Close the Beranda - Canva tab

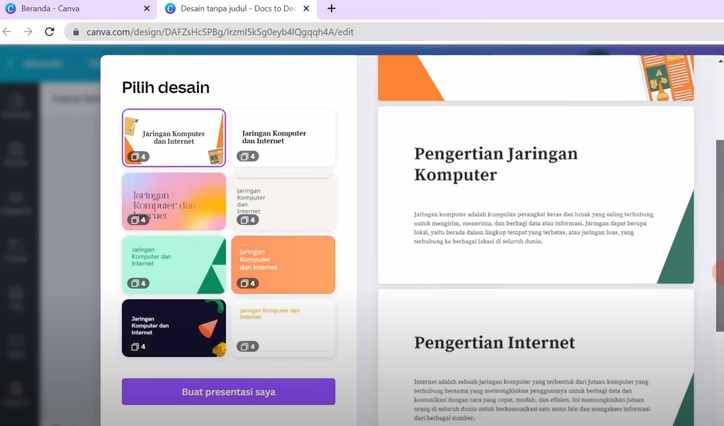tap(147, 8)
